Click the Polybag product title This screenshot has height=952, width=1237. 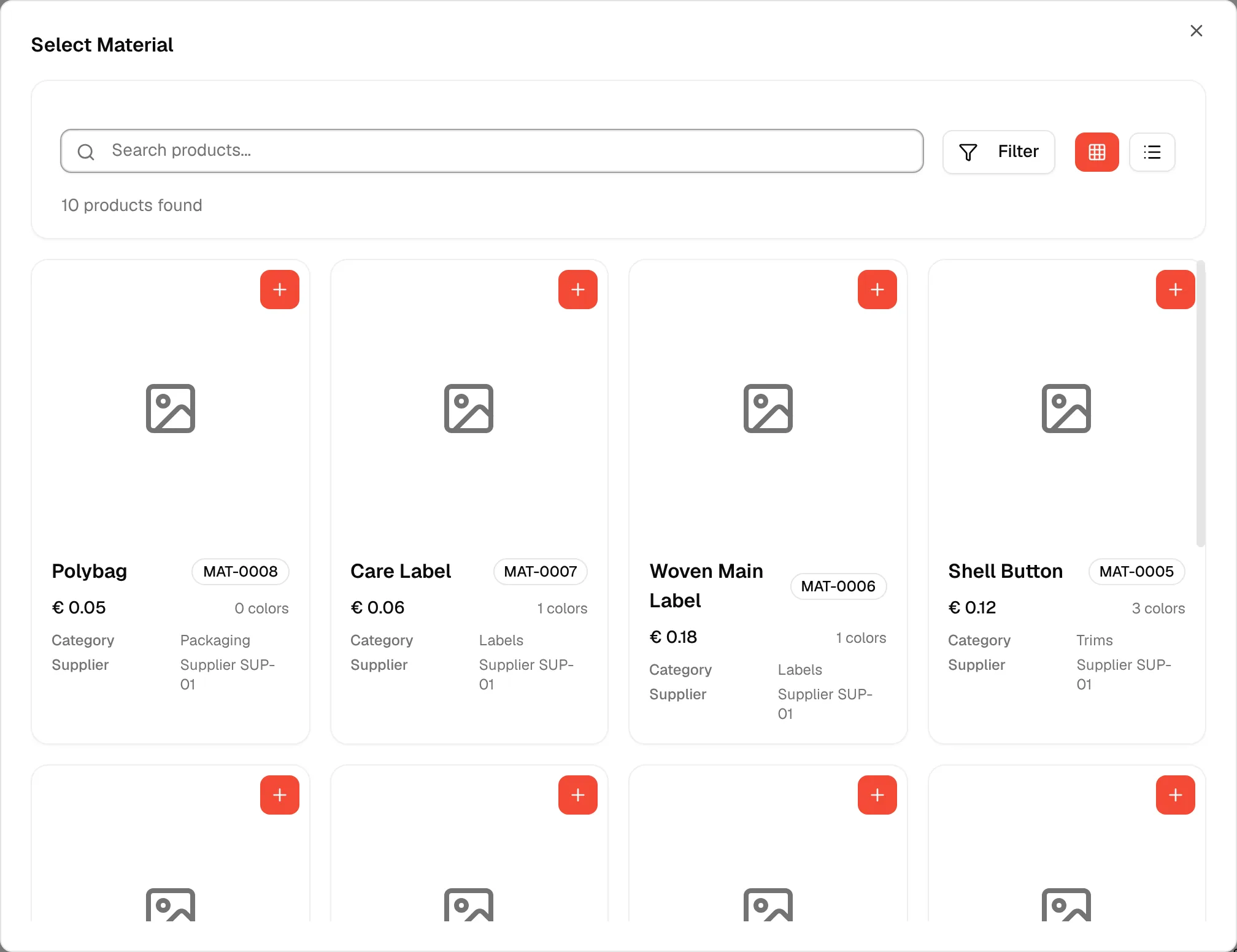90,571
